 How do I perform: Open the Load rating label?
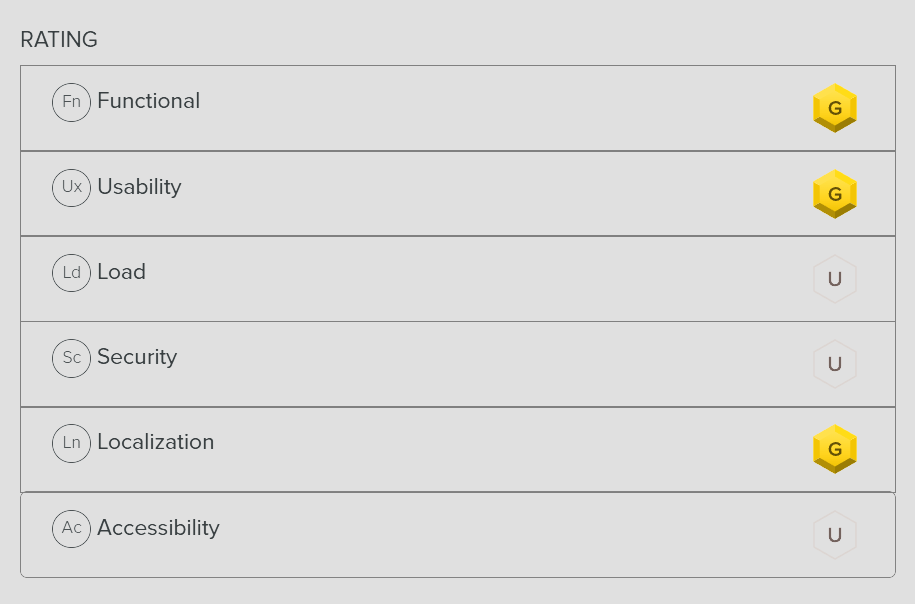(x=121, y=272)
